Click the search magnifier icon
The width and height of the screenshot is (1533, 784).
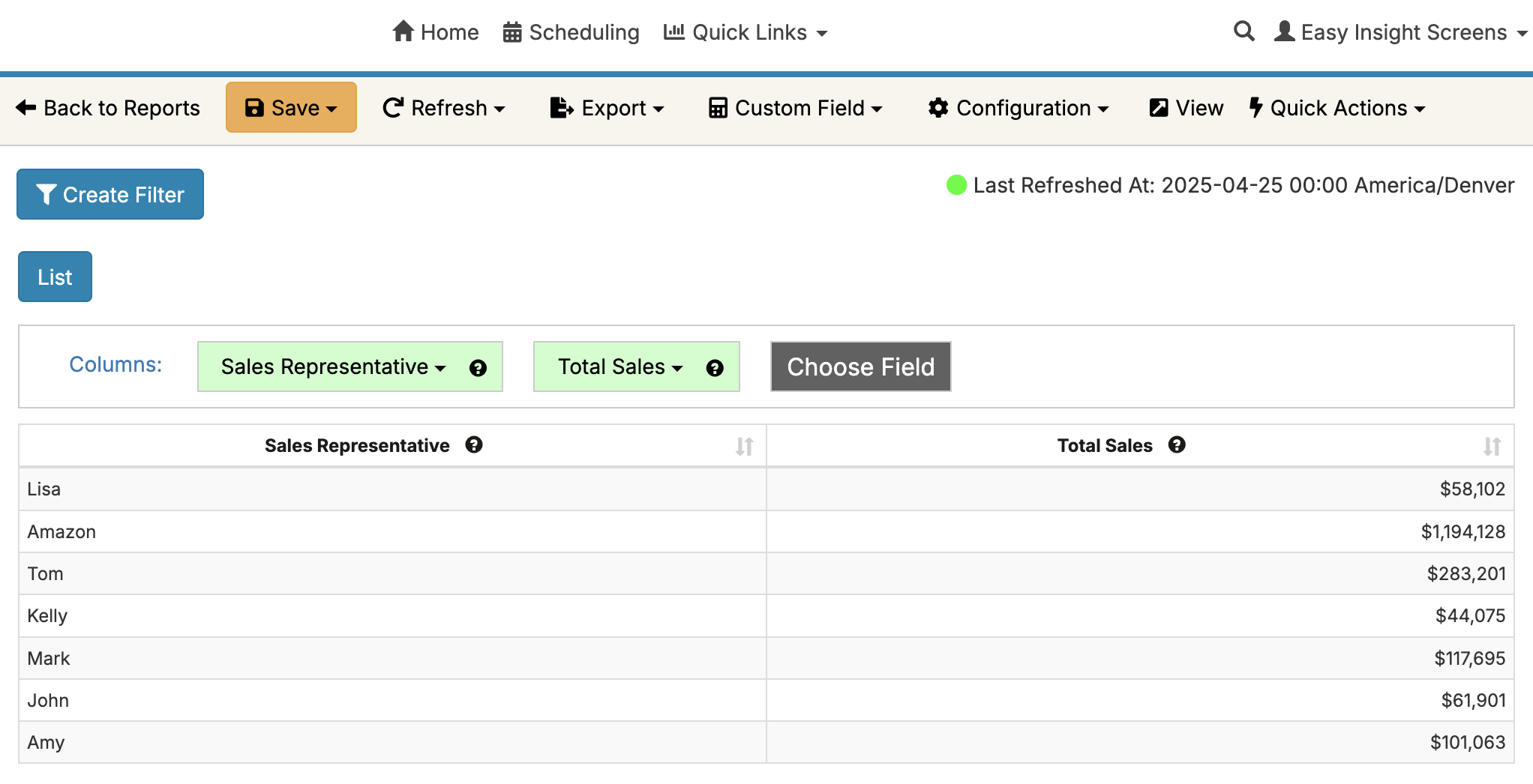[x=1243, y=31]
